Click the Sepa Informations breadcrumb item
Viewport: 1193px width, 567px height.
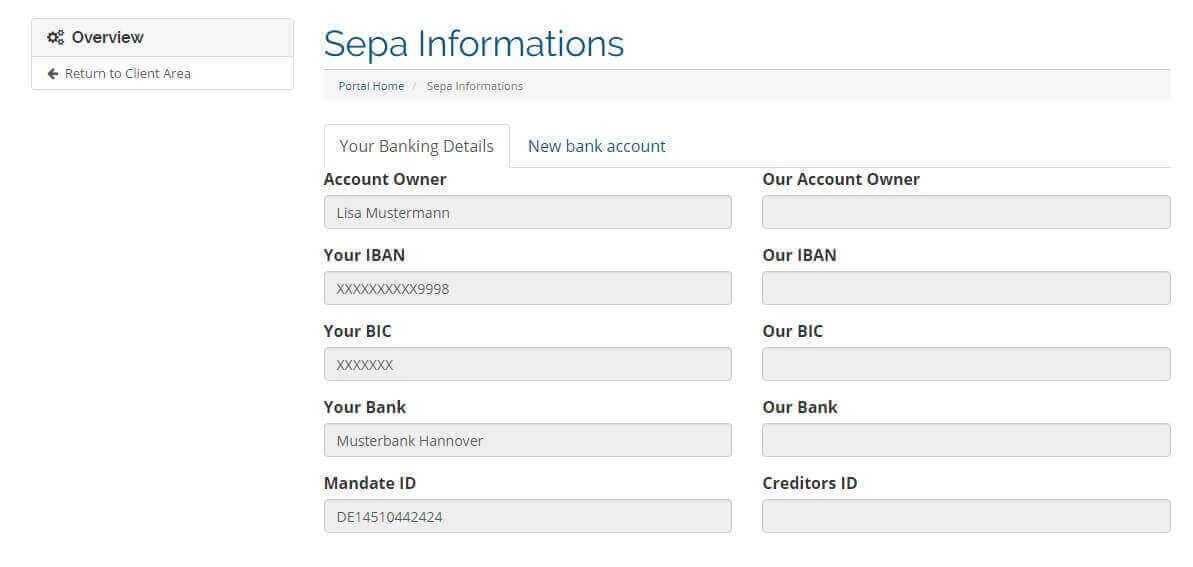tap(474, 87)
